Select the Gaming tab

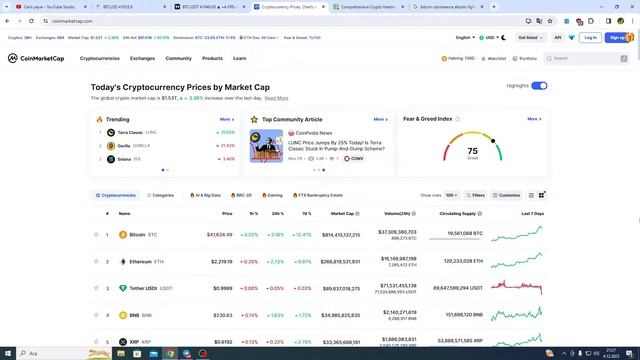[x=272, y=196]
